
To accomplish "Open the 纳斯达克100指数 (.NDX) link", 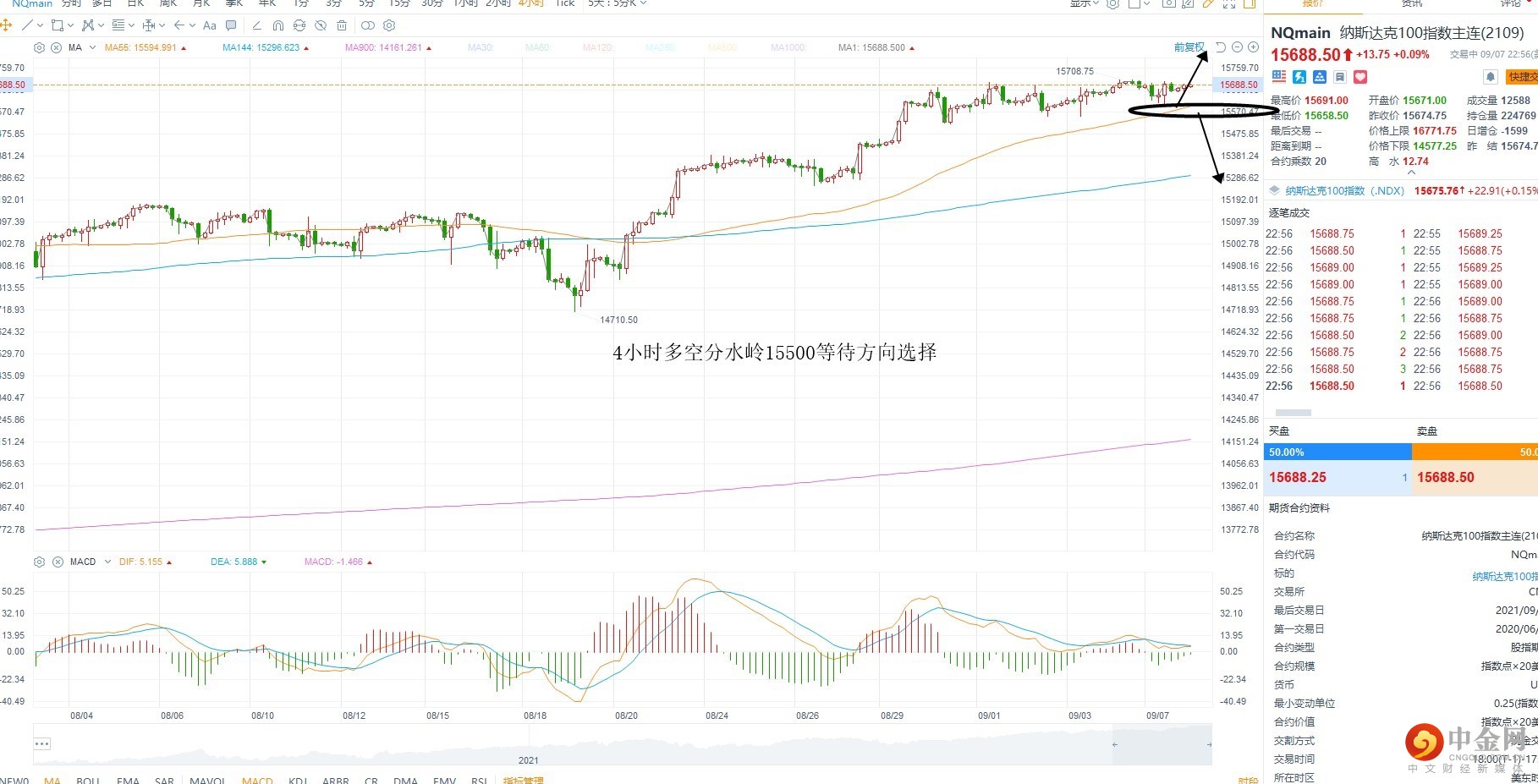I will 1344,191.
